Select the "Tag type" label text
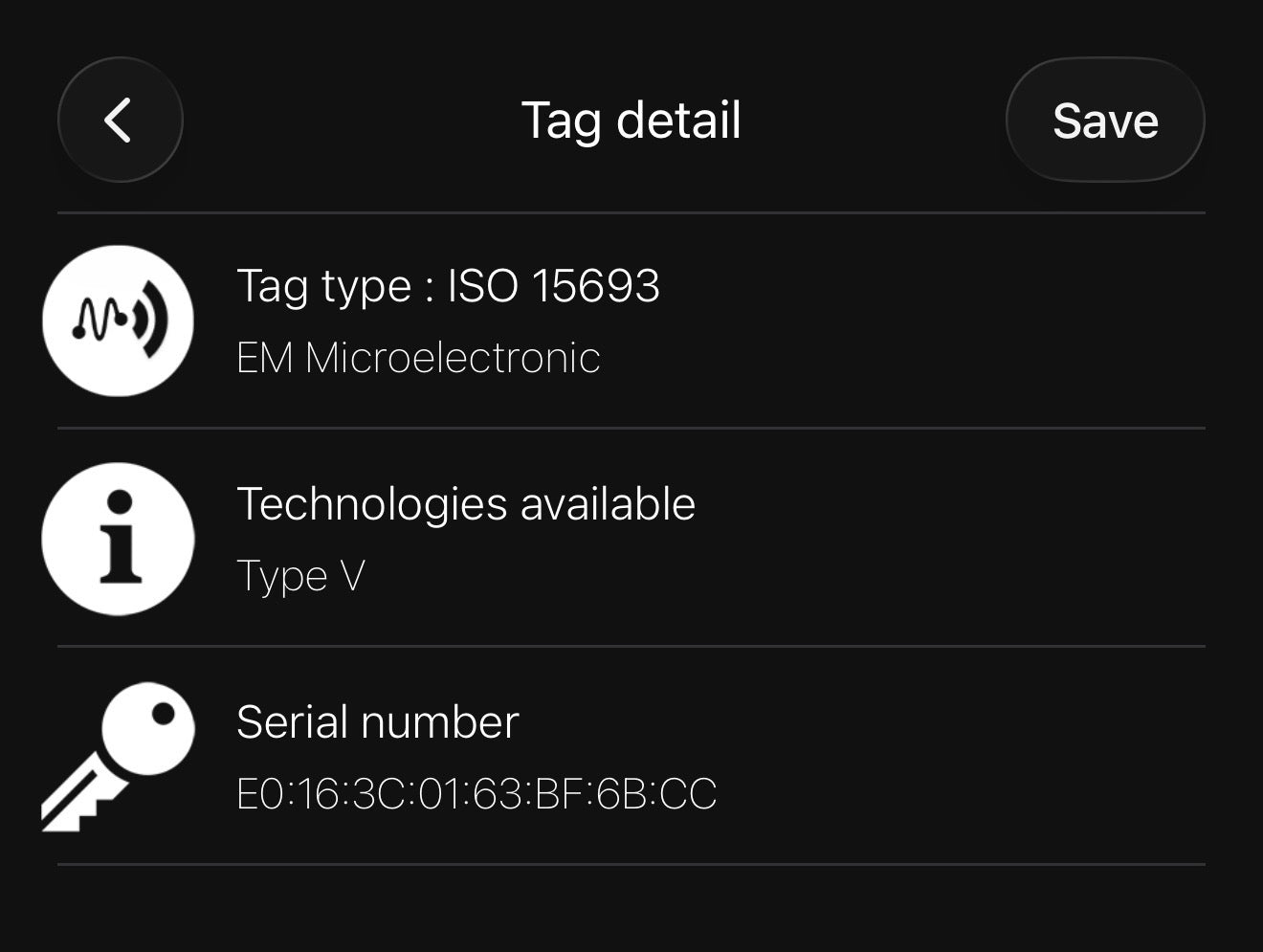Viewport: 1263px width, 952px height. (323, 286)
